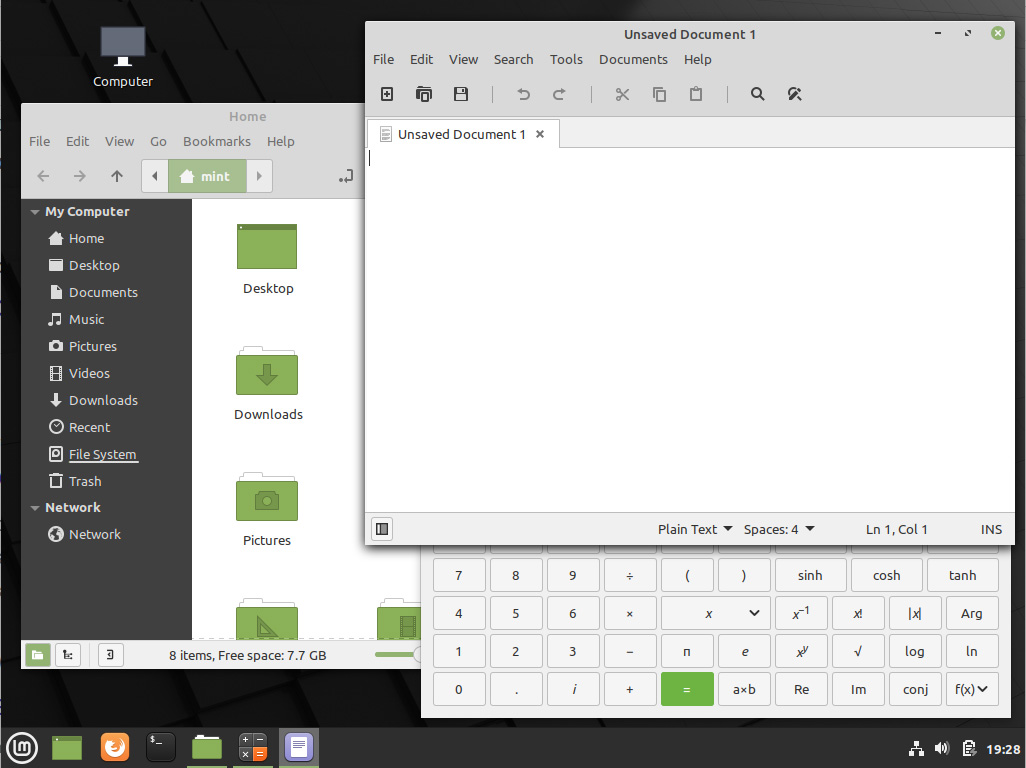Screen dimensions: 1026x768
Task: Select the Pictures folder icon in file view
Action: pyautogui.click(x=267, y=497)
